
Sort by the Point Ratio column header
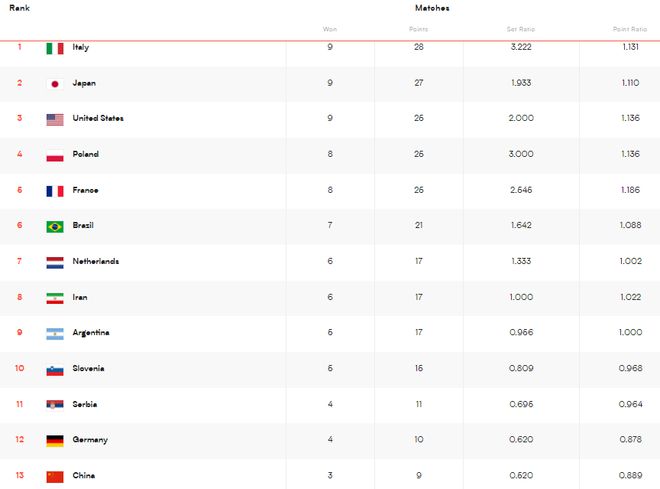tap(630, 29)
